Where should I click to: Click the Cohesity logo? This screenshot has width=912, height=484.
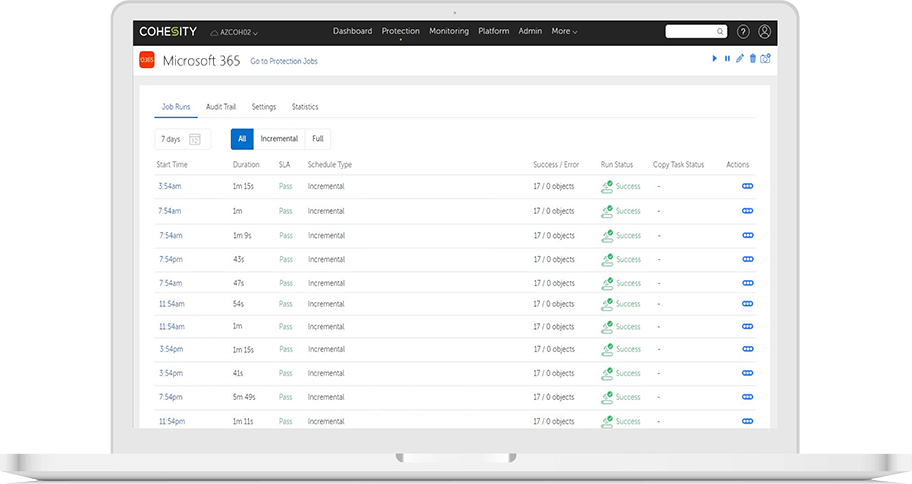[x=168, y=31]
